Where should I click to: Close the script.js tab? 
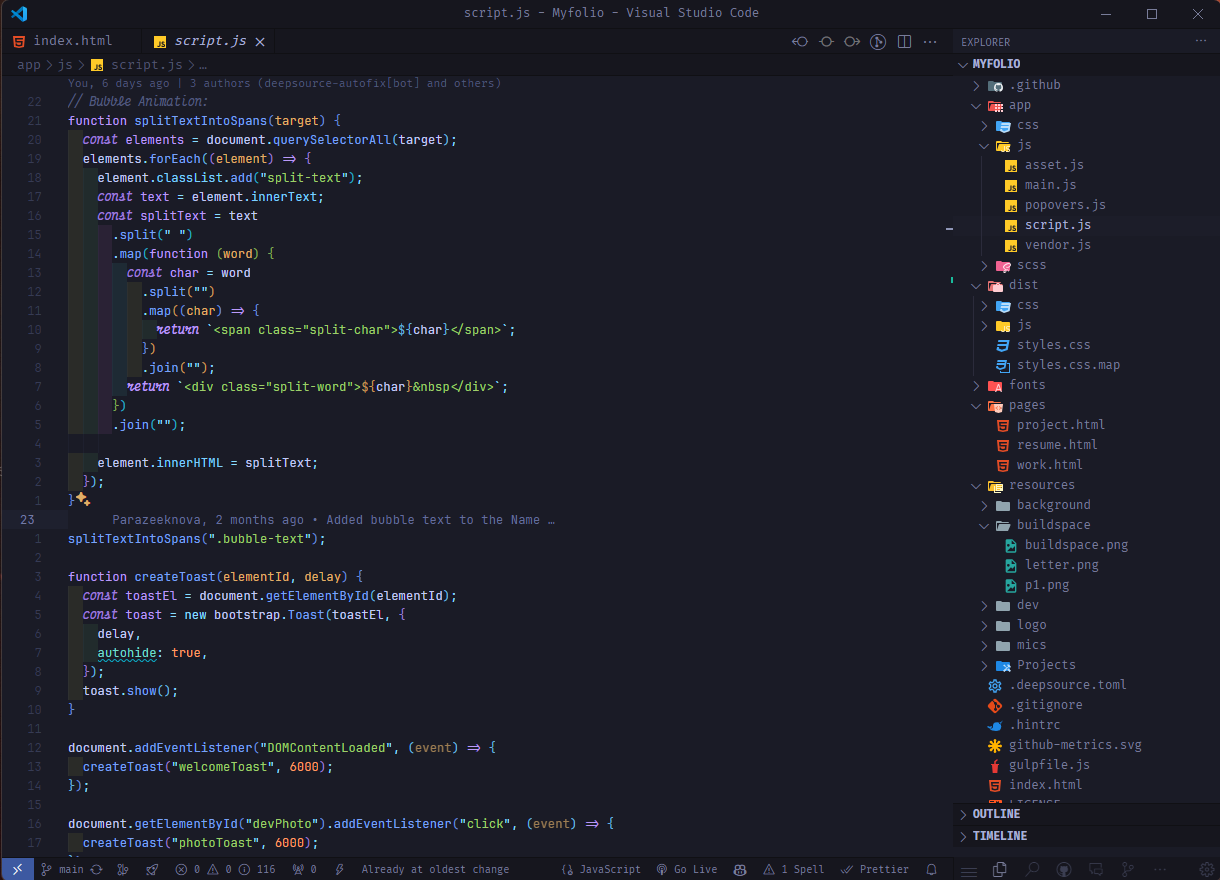pyautogui.click(x=260, y=42)
